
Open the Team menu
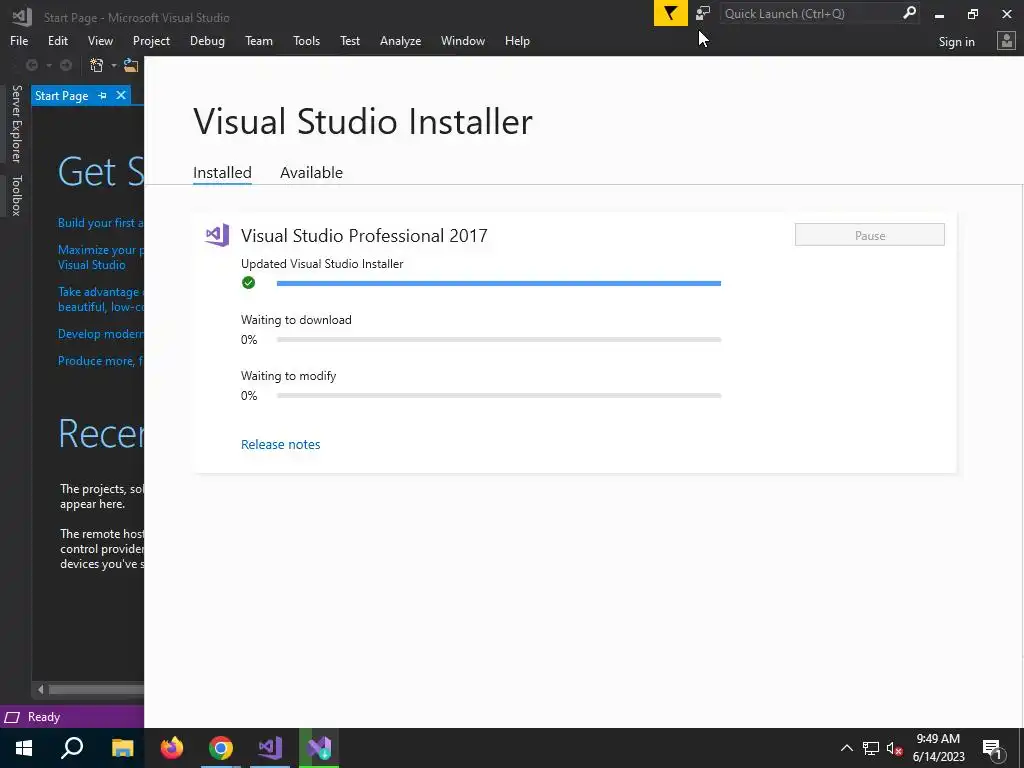[x=259, y=40]
